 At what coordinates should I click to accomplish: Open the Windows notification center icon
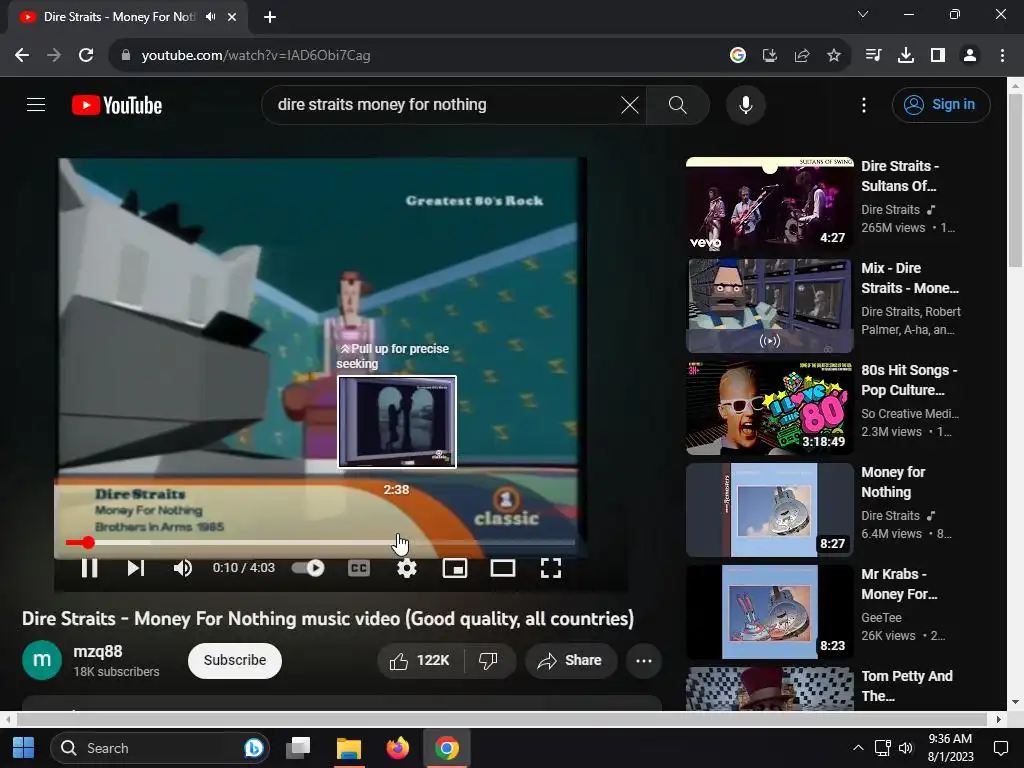[x=1000, y=748]
